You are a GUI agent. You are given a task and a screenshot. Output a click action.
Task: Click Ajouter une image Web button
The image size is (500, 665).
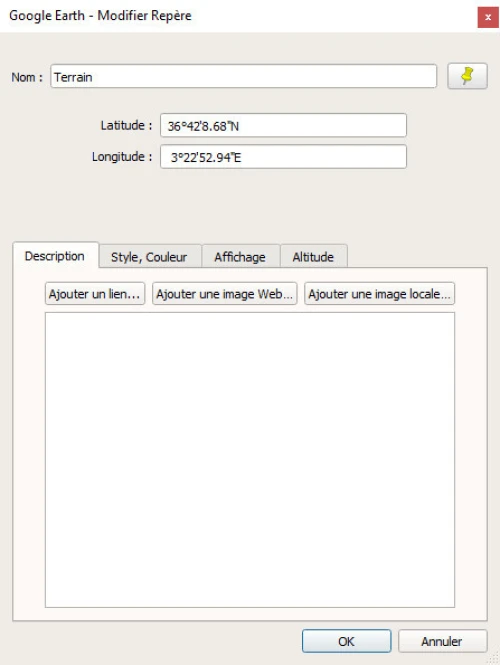point(224,294)
